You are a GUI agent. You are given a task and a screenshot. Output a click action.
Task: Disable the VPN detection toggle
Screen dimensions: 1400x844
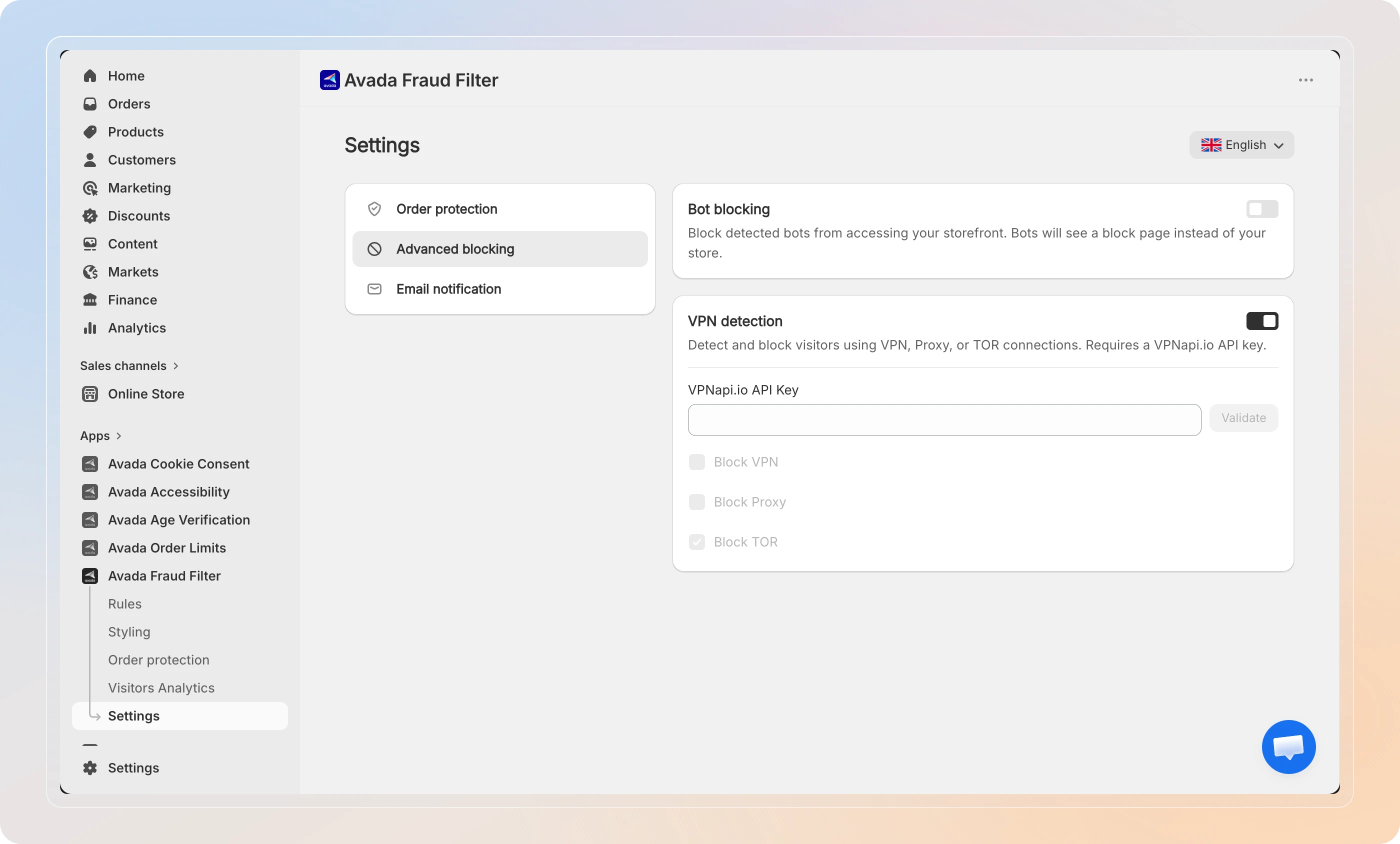[1262, 321]
